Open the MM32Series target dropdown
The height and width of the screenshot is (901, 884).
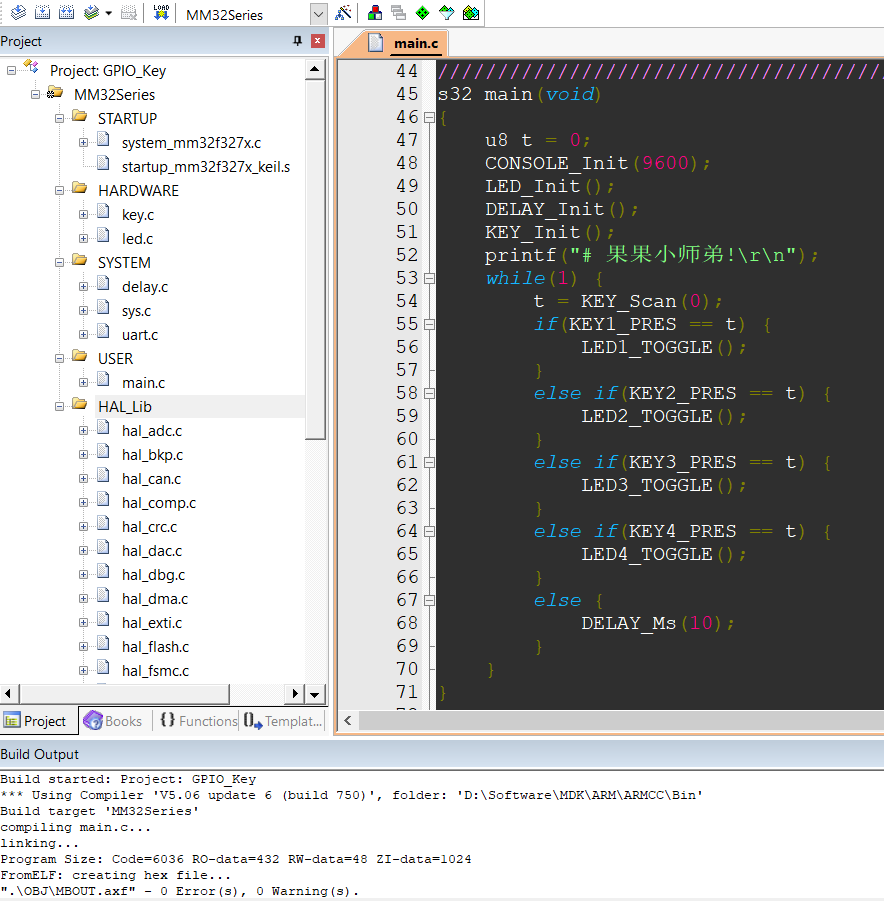coord(318,14)
